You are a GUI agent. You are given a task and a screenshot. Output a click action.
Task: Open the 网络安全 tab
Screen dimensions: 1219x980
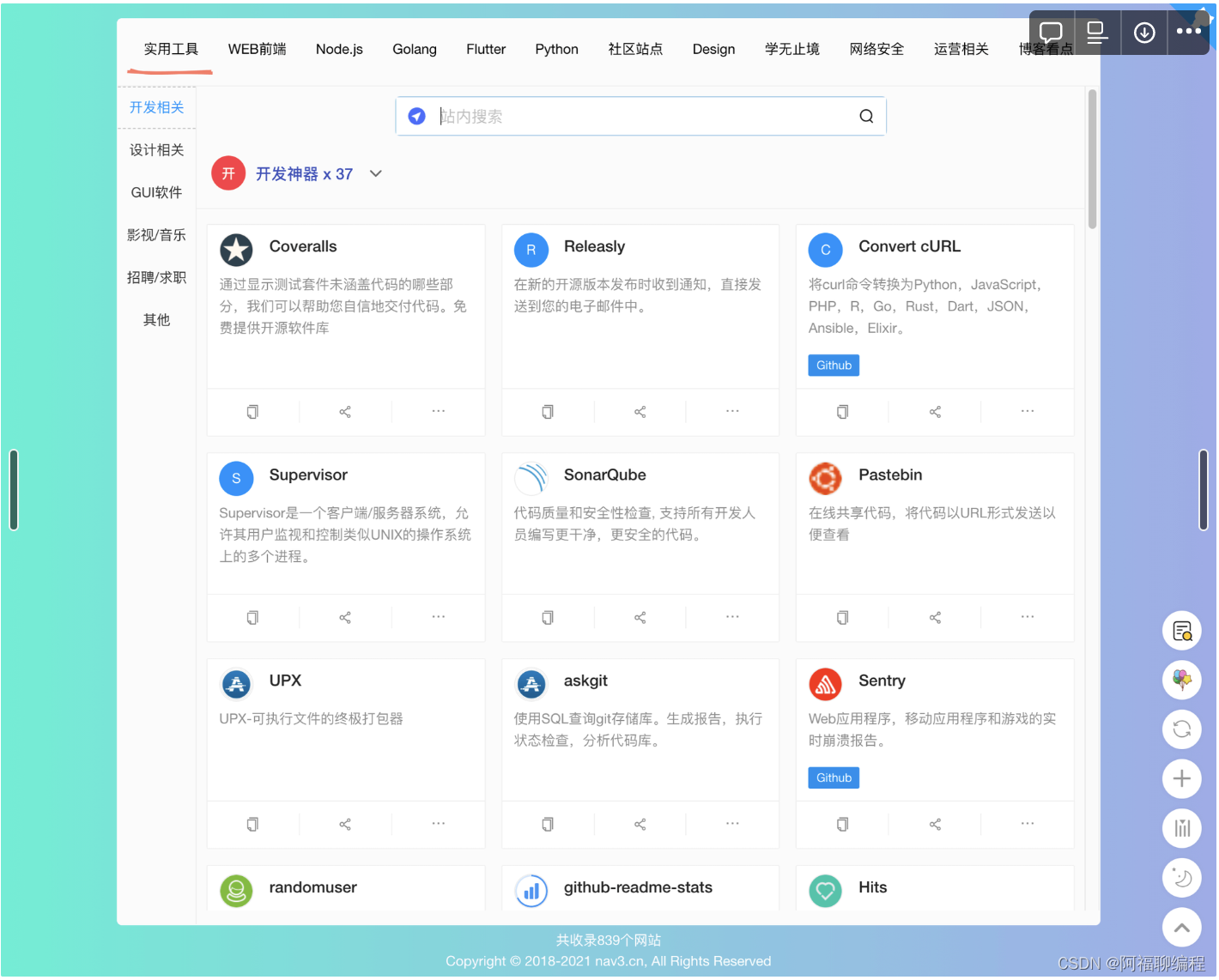click(877, 50)
